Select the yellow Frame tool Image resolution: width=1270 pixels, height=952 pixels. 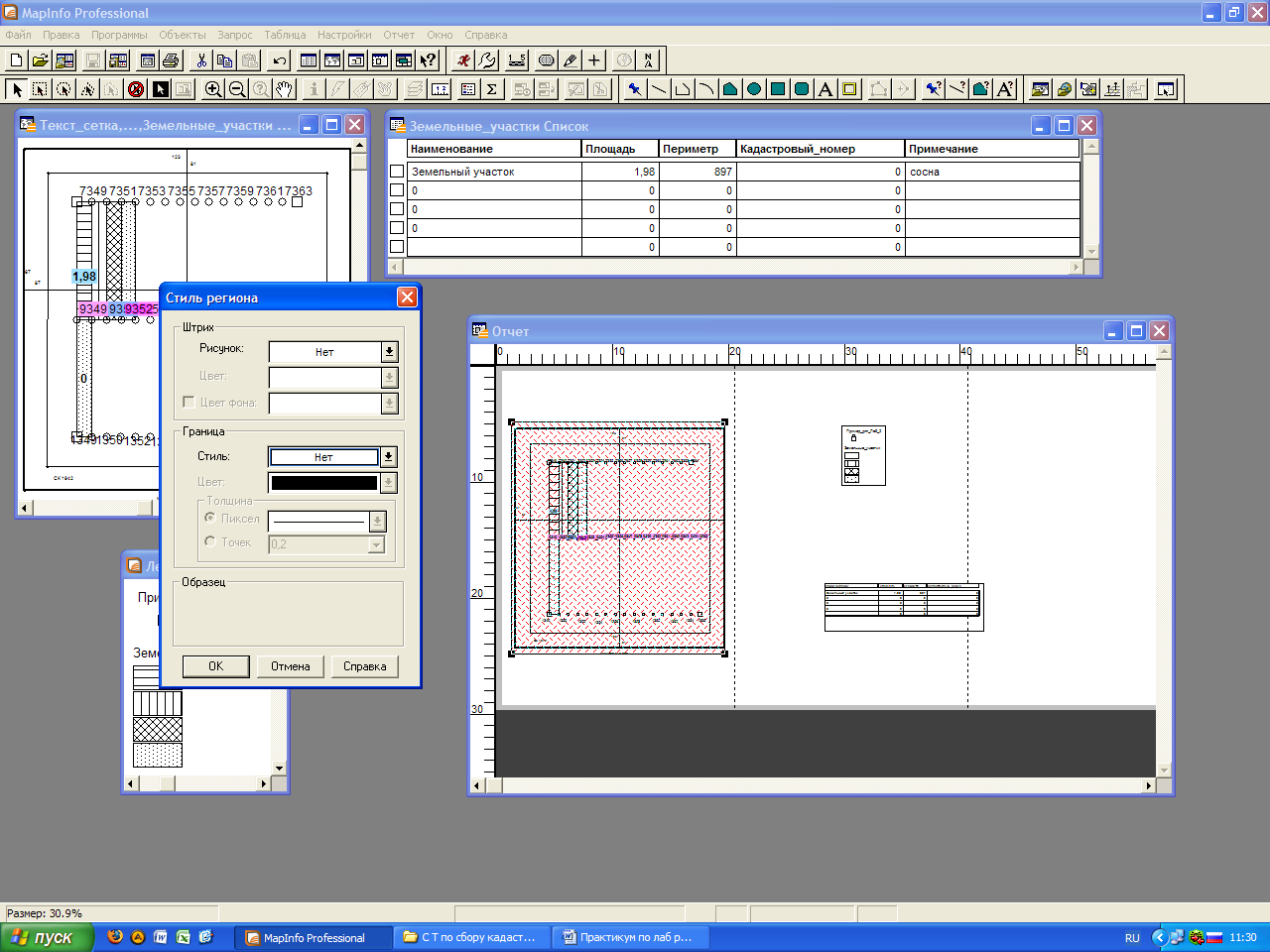pyautogui.click(x=849, y=89)
